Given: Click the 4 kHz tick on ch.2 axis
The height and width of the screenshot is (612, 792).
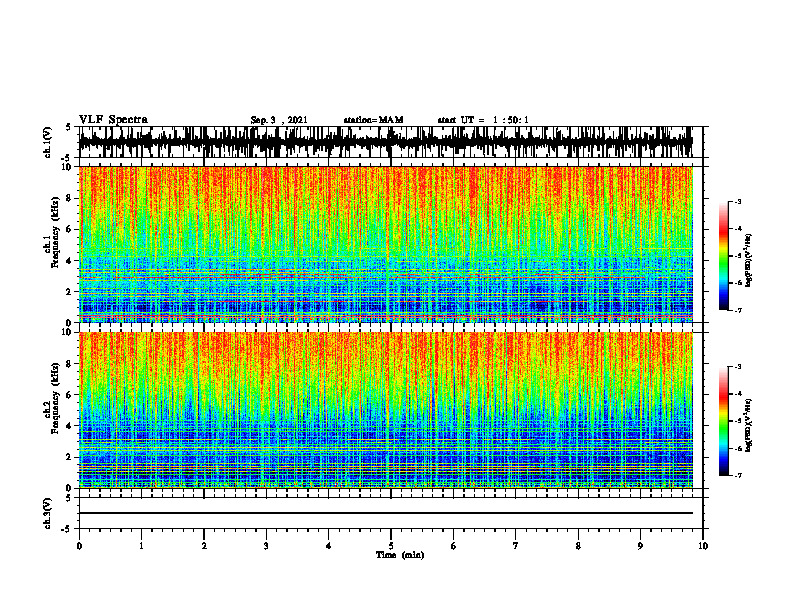Looking at the screenshot, I should (x=70, y=426).
